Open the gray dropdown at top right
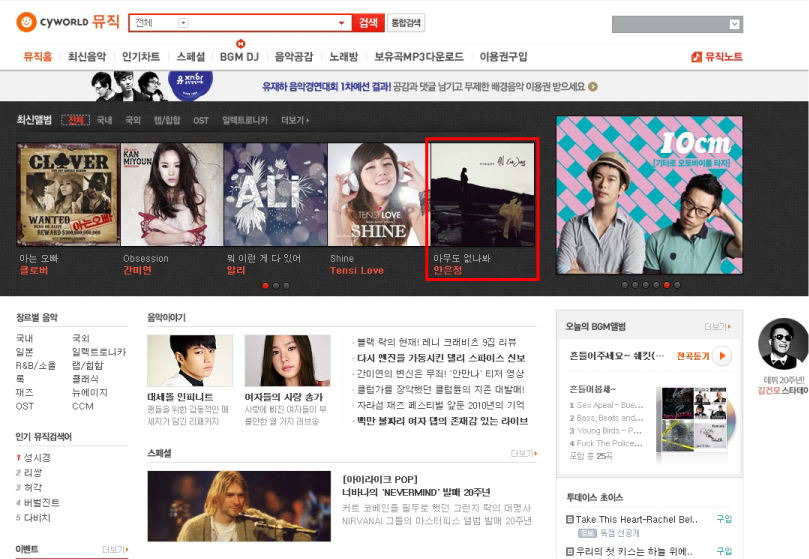Screen dimensions: 809x559 pos(677,24)
